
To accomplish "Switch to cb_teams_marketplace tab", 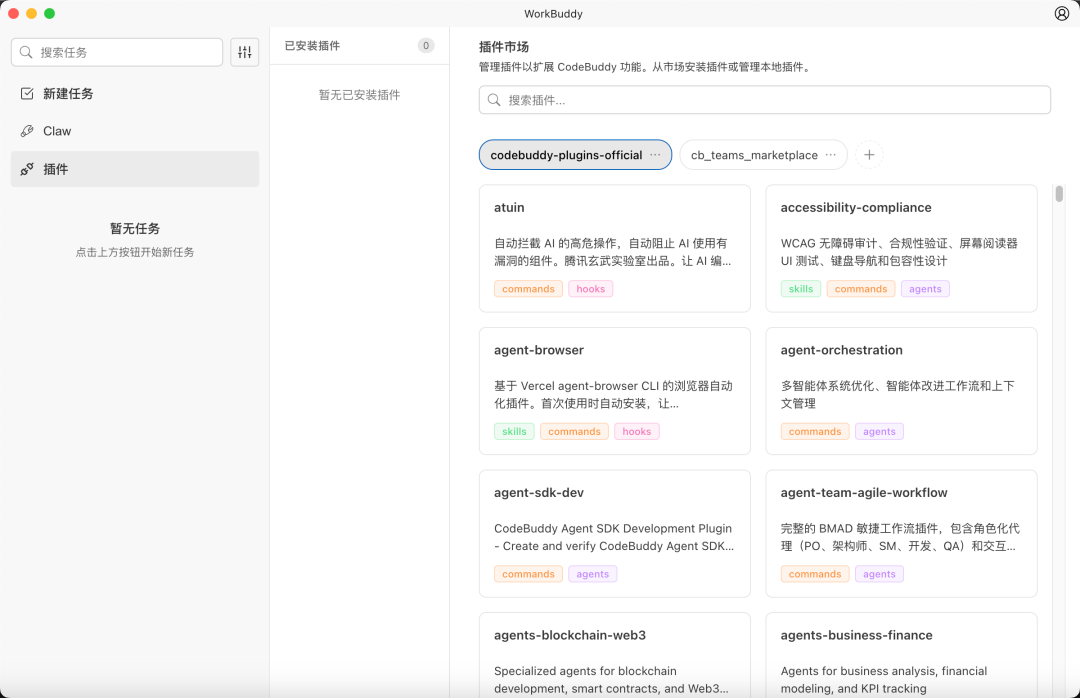I will coord(763,155).
